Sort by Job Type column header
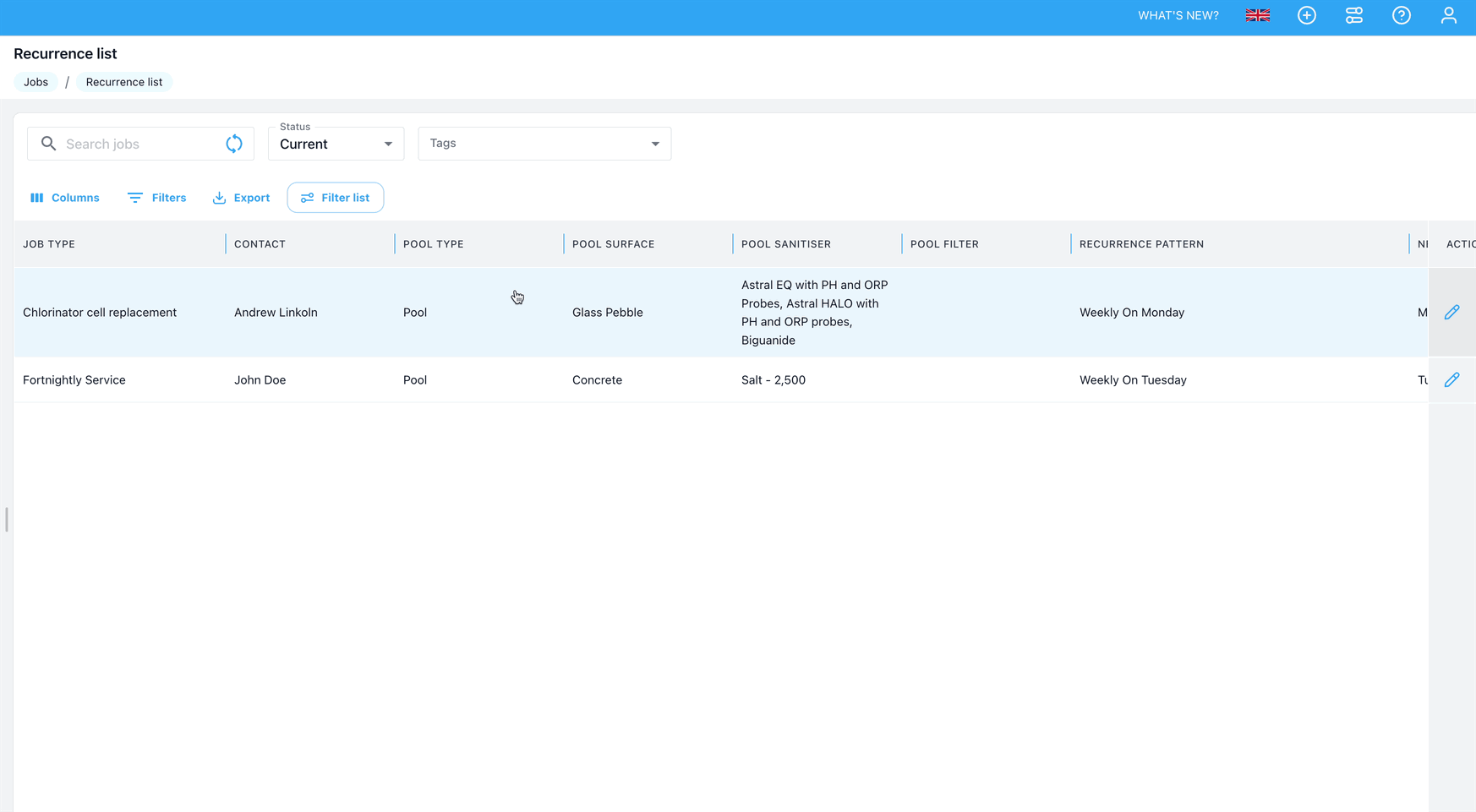This screenshot has height=812, width=1476. [49, 244]
